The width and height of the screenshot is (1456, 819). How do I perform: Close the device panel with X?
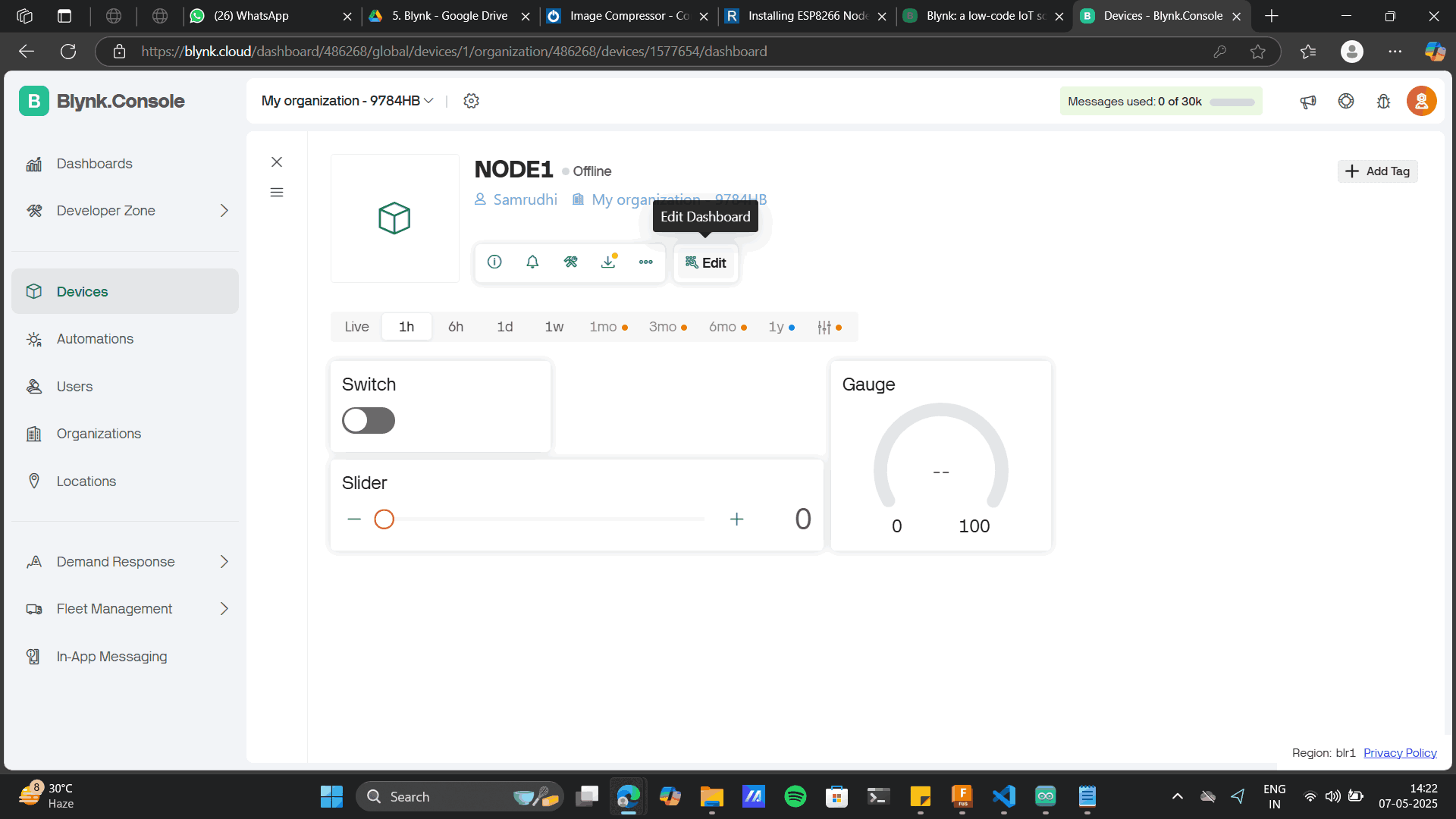[x=277, y=162]
